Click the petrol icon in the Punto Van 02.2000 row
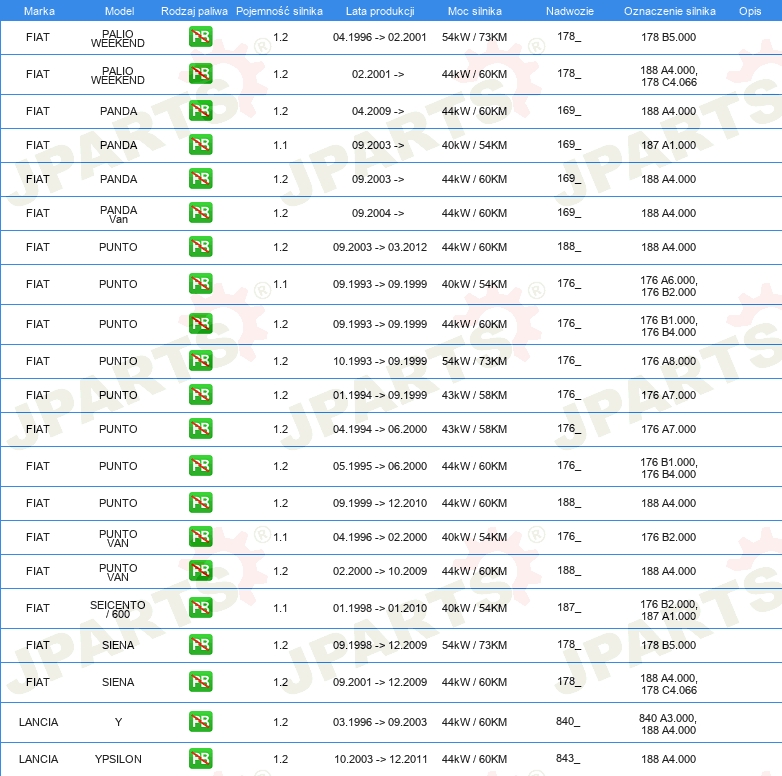 point(200,571)
